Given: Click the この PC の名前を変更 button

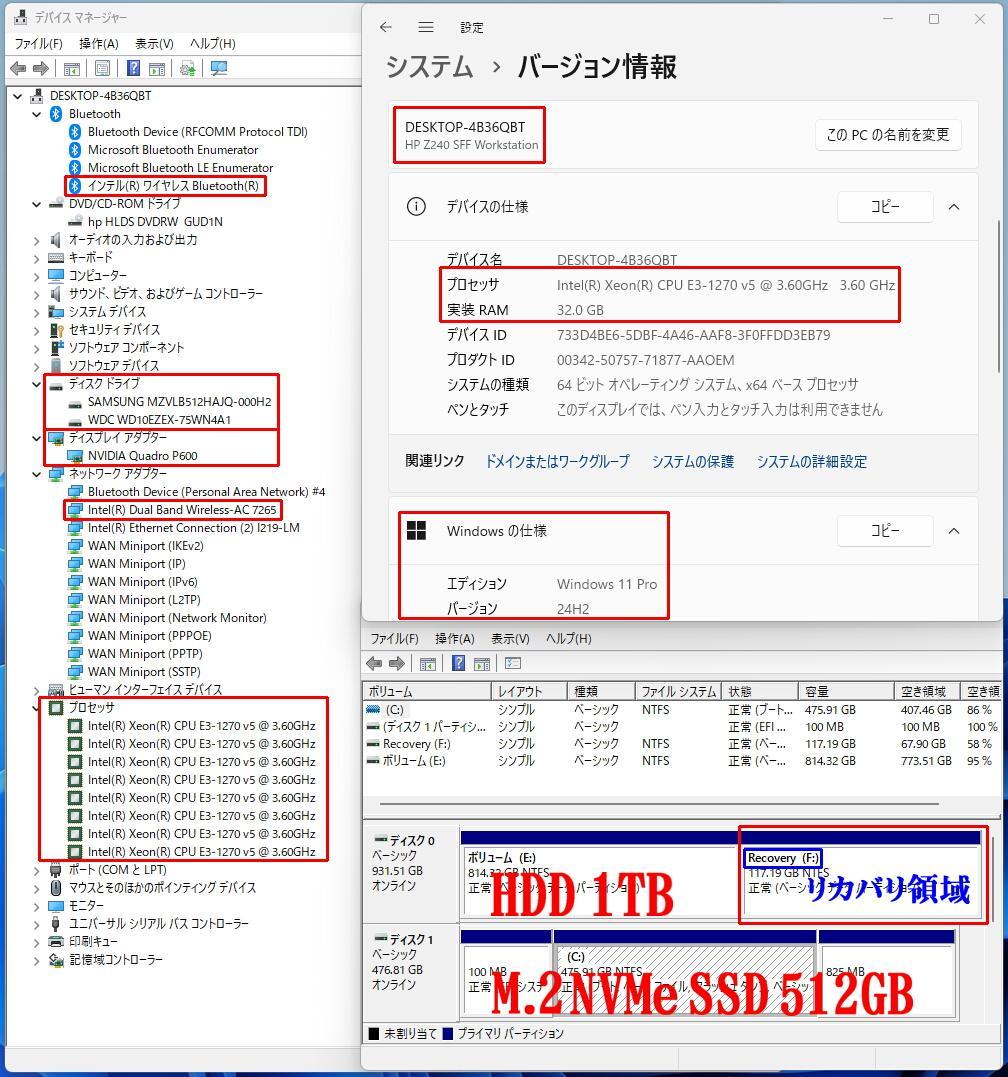Looking at the screenshot, I should 888,135.
